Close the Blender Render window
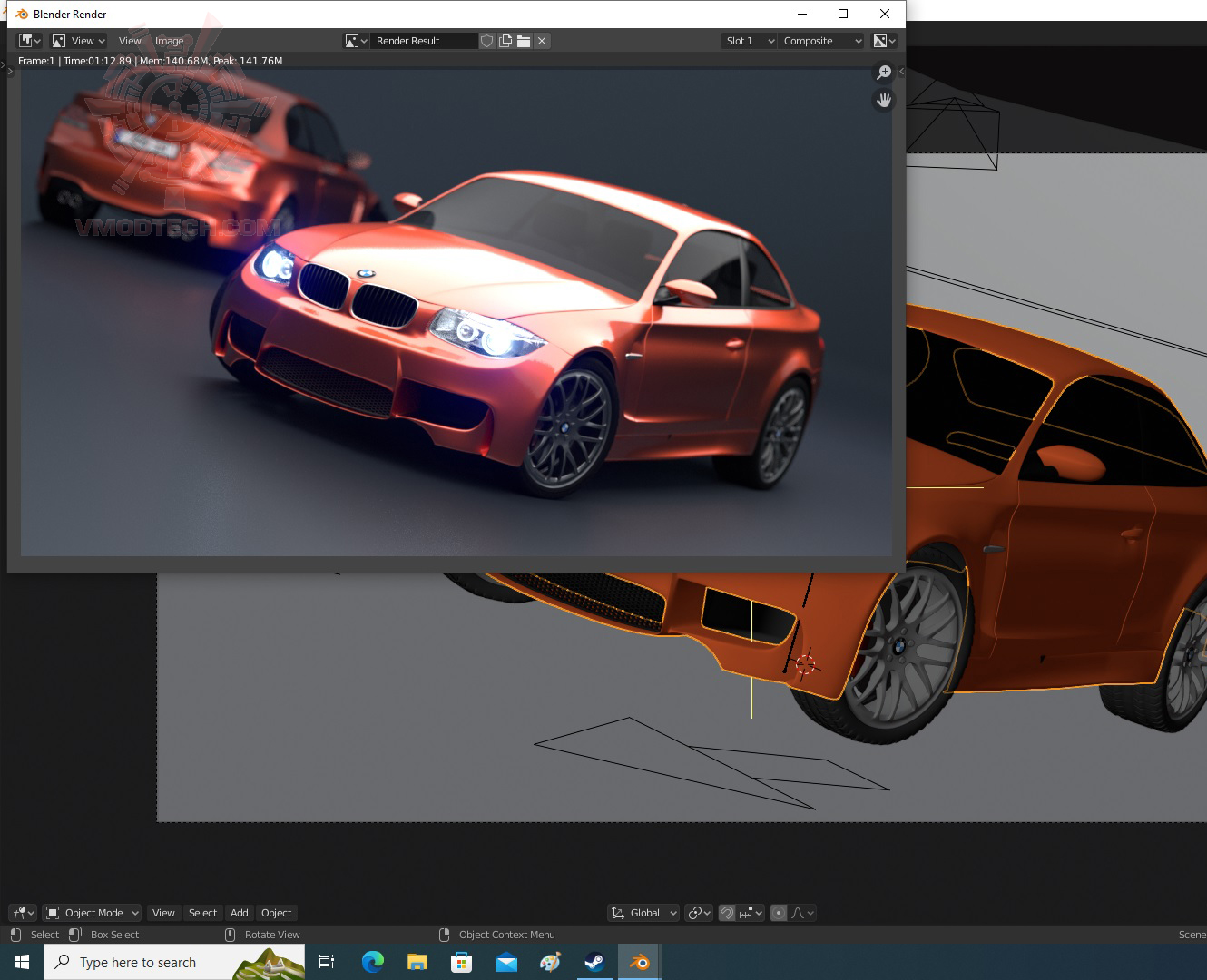1207x980 pixels. (x=885, y=14)
